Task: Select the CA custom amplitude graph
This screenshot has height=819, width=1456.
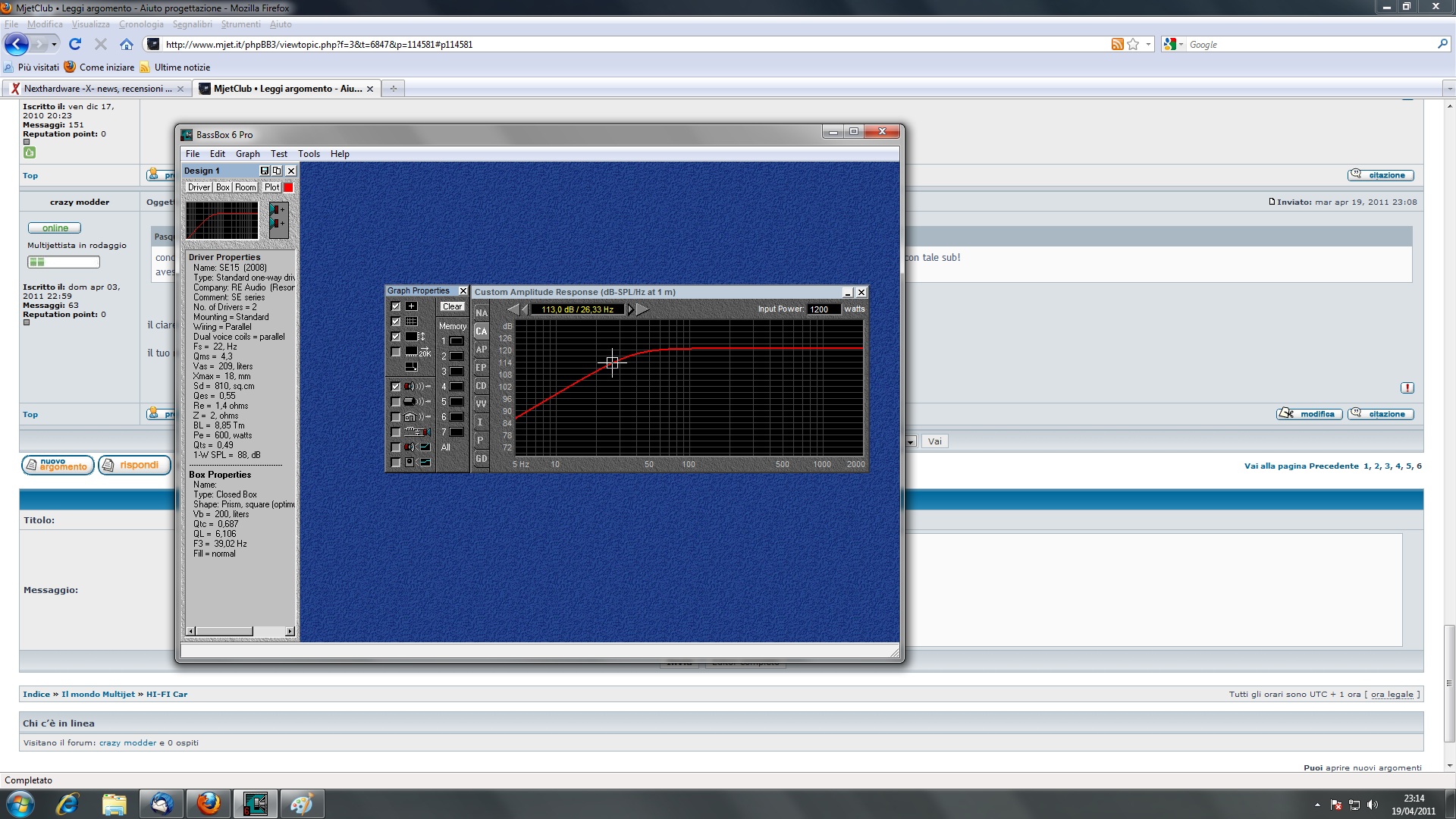Action: [x=482, y=331]
